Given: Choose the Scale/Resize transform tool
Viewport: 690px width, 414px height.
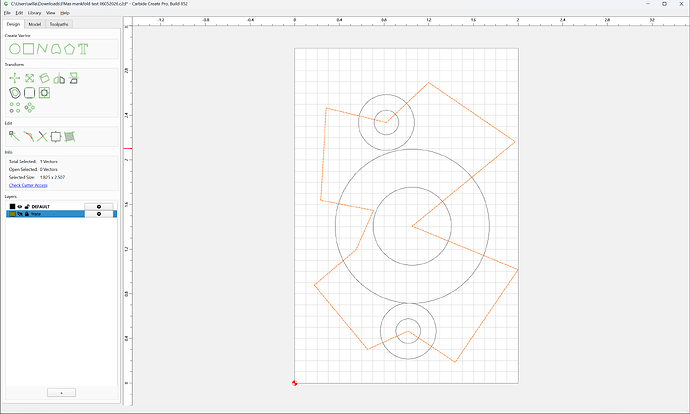Looking at the screenshot, I should [x=29, y=78].
